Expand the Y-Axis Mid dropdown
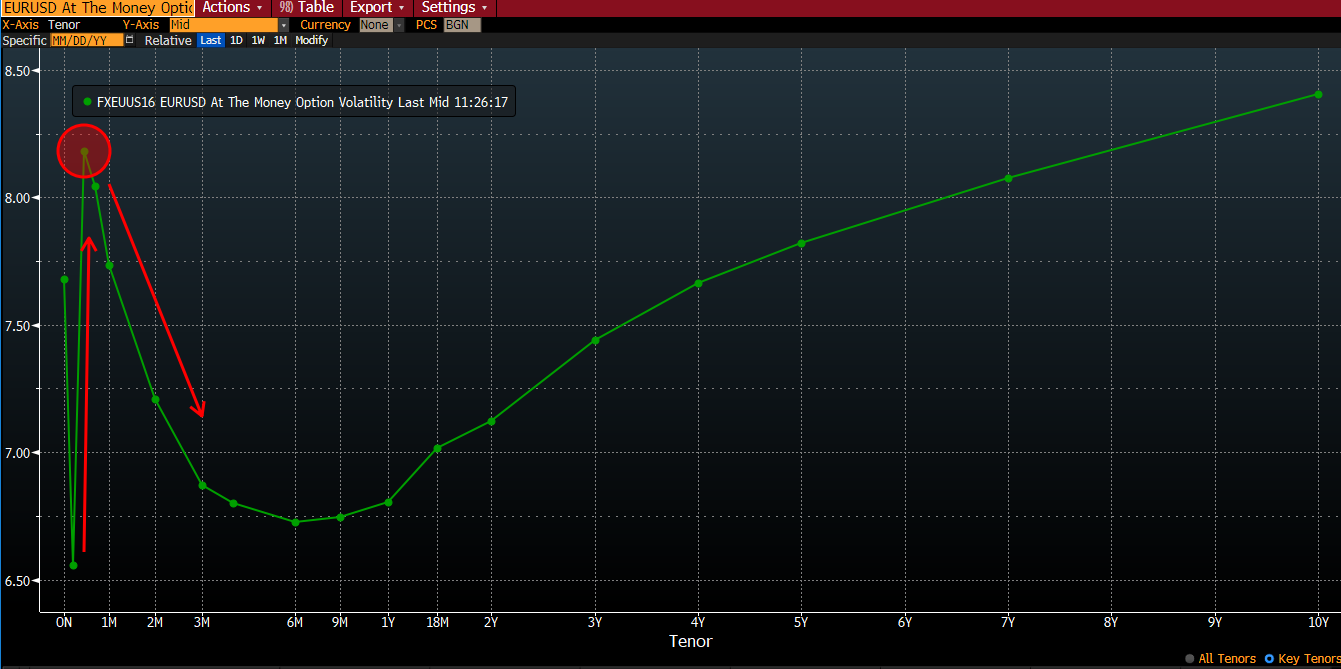The width and height of the screenshot is (1341, 669). (x=284, y=25)
